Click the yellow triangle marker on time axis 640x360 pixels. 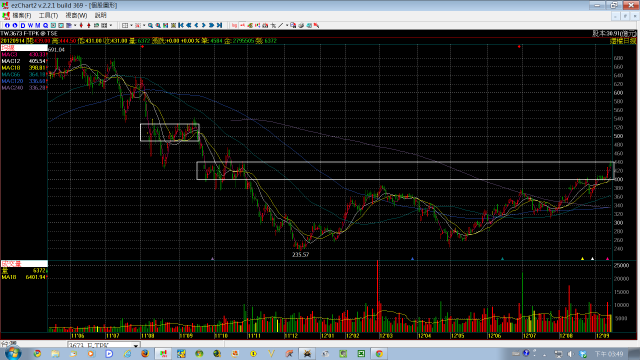pos(582,258)
